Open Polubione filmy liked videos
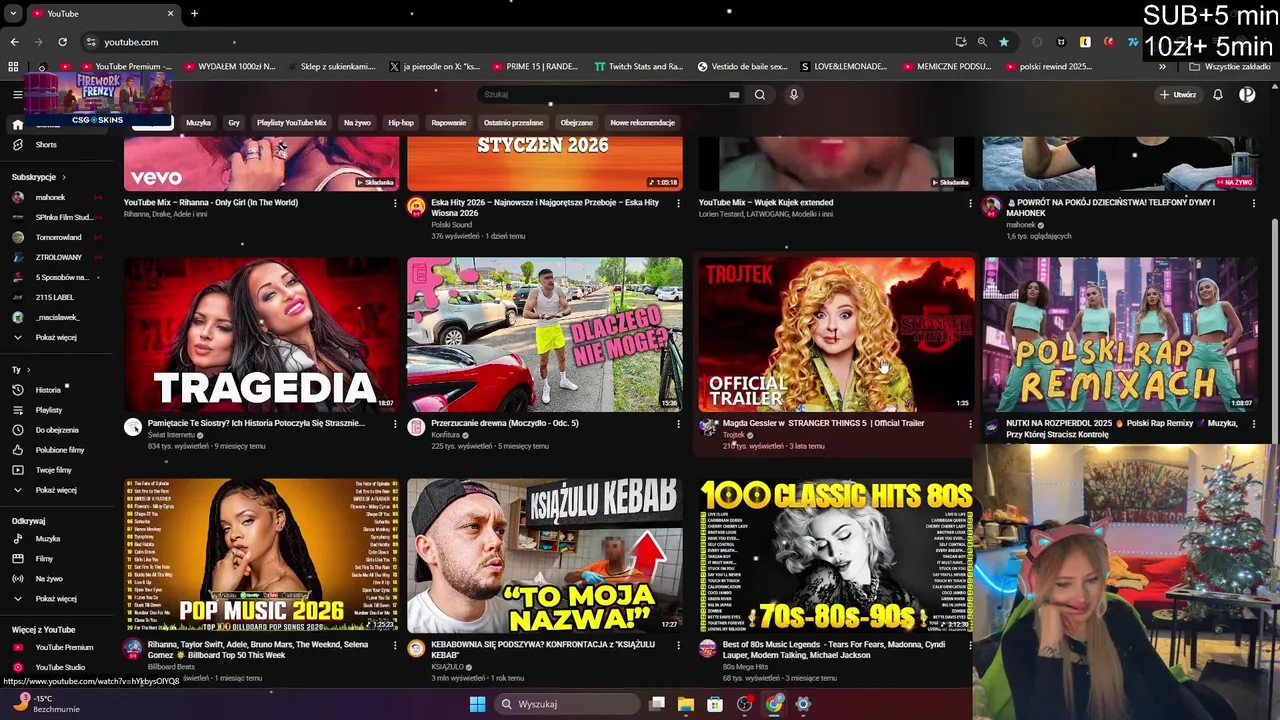This screenshot has height=720, width=1280. click(58, 450)
